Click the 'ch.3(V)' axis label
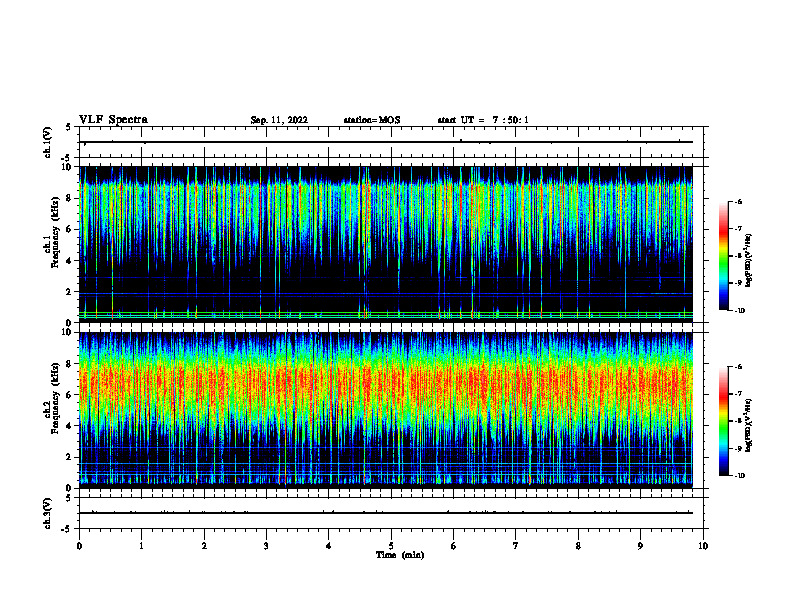The width and height of the screenshot is (792, 612). [x=47, y=513]
